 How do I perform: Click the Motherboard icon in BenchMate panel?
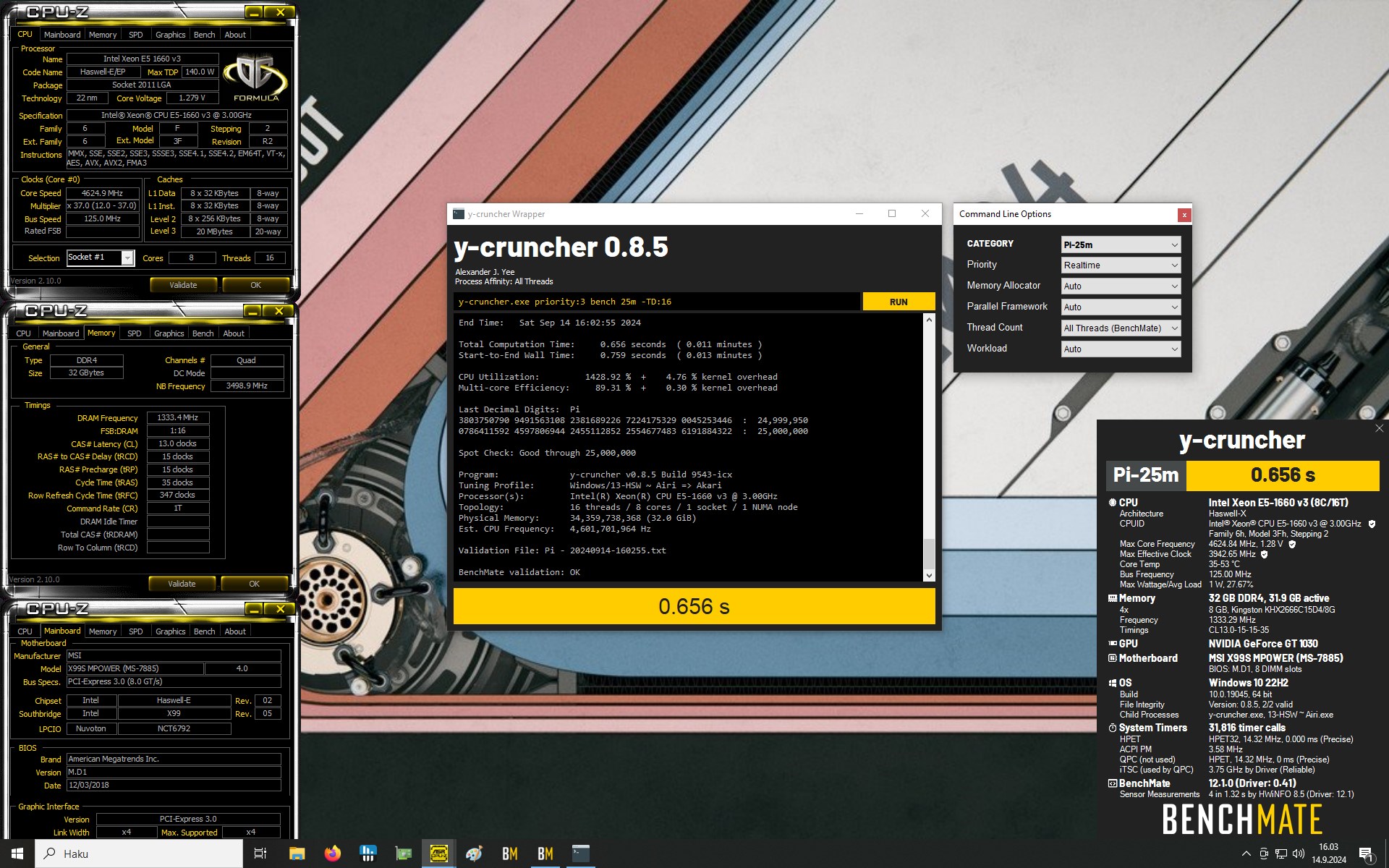coord(1113,658)
